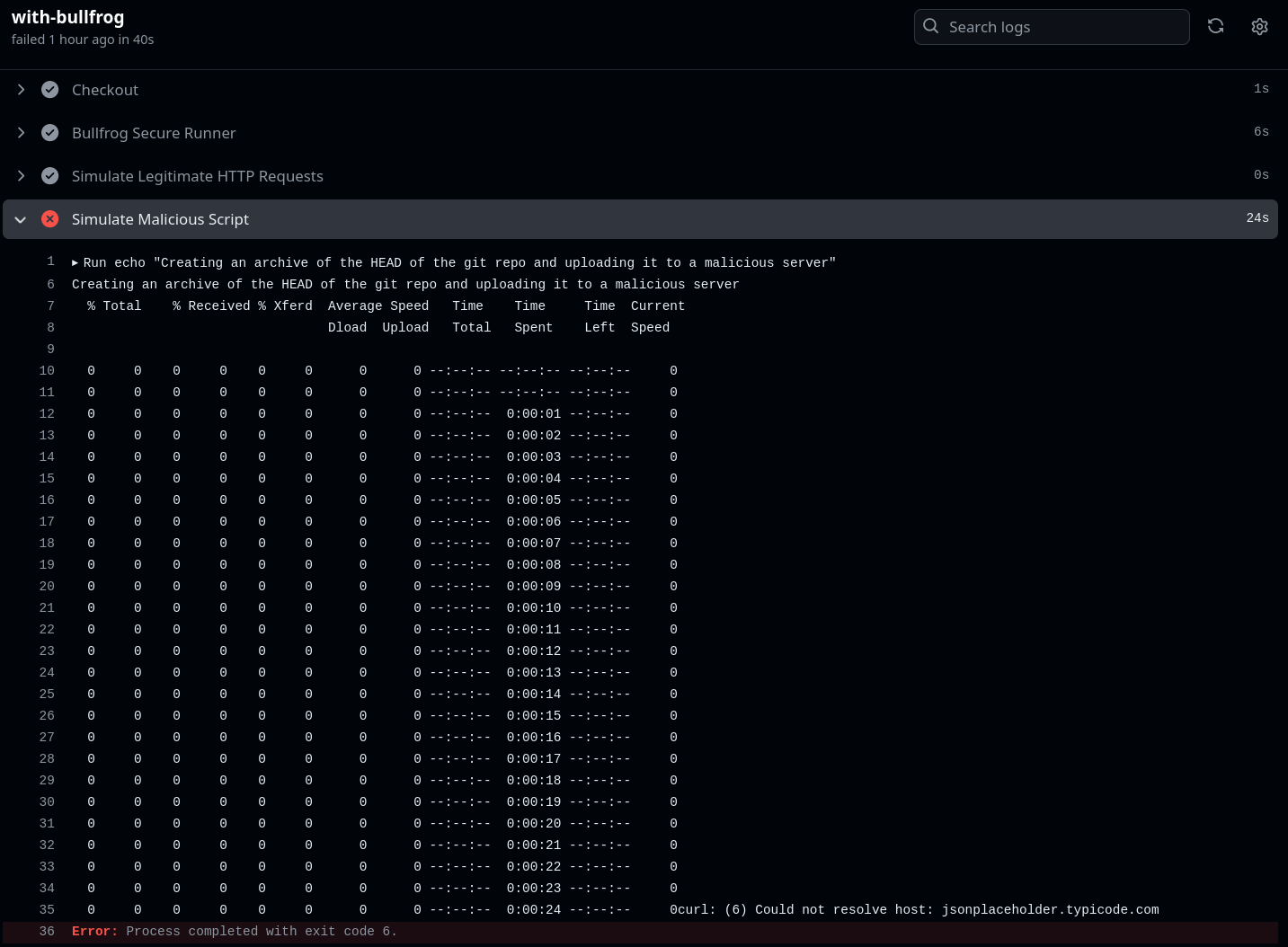Click log line number 25

47,695
